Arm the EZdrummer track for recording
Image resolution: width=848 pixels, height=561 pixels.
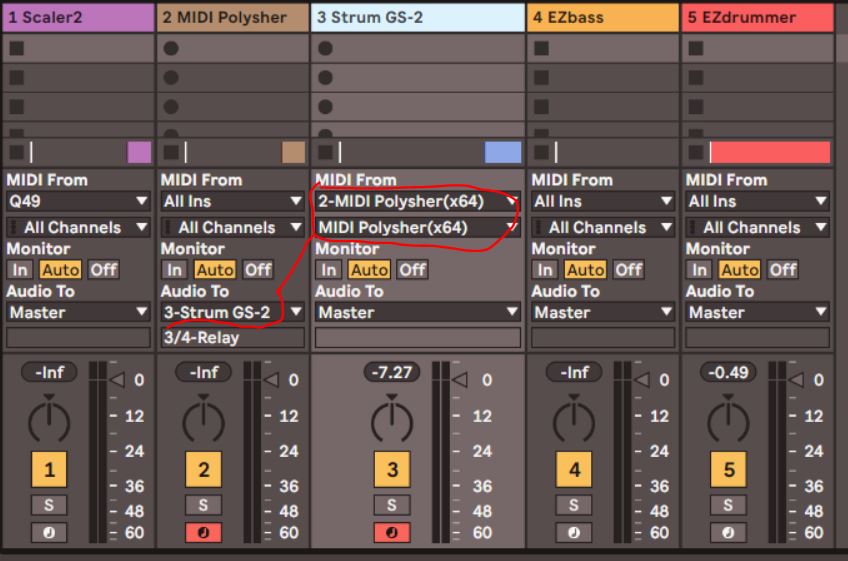pyautogui.click(x=728, y=532)
